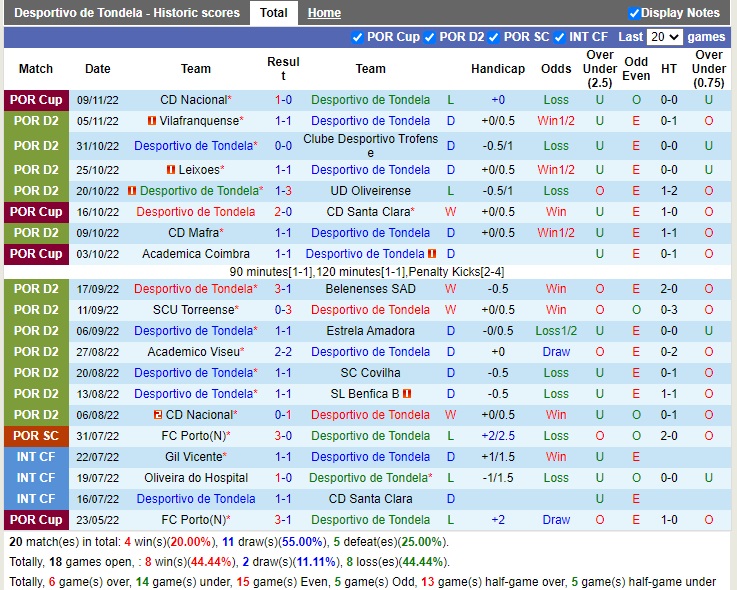Open Belenenses SAD team link
Screen dimensions: 737x590
coord(370,289)
